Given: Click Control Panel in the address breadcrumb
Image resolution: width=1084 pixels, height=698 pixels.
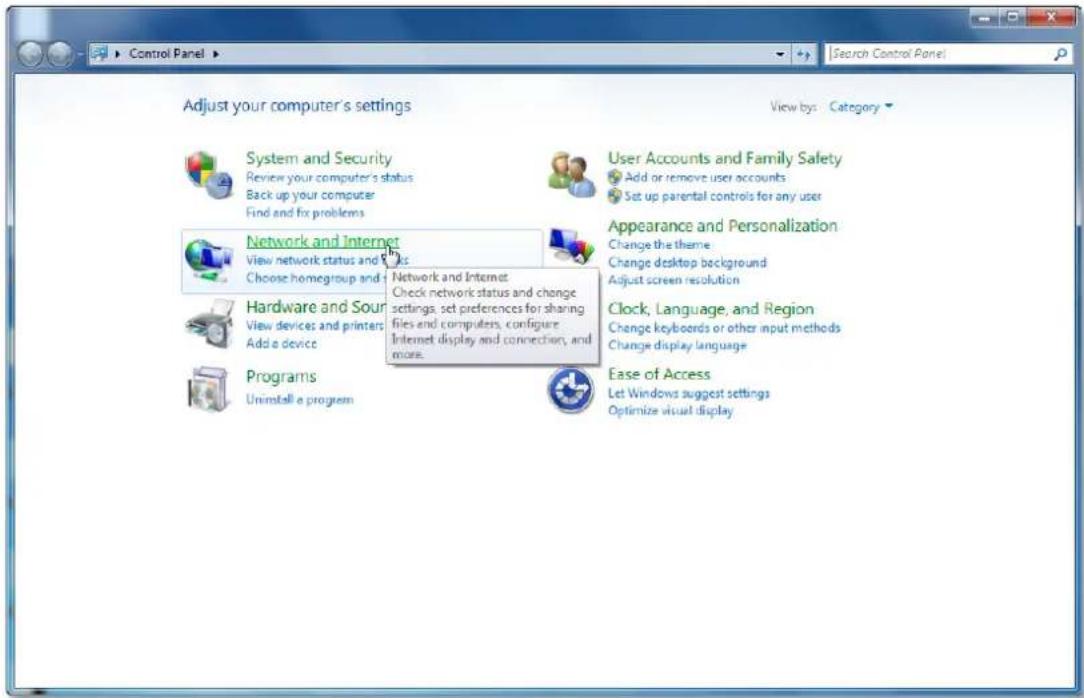Looking at the screenshot, I should click(x=167, y=54).
